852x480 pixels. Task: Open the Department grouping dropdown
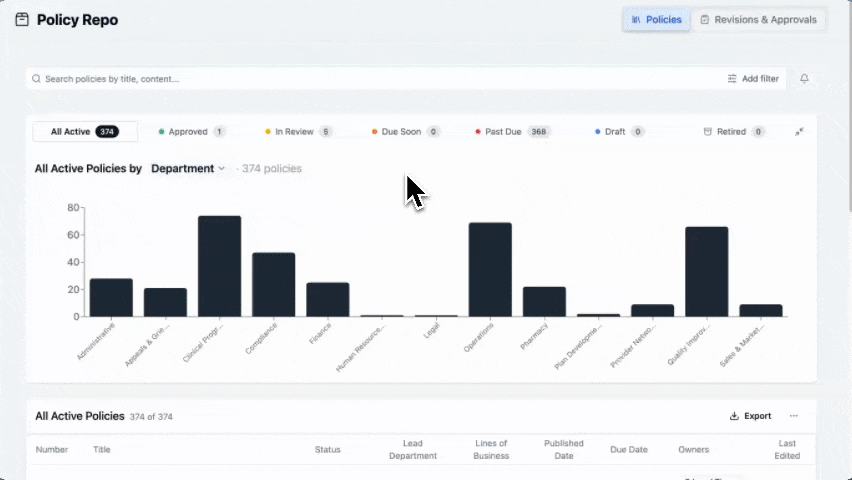click(188, 169)
